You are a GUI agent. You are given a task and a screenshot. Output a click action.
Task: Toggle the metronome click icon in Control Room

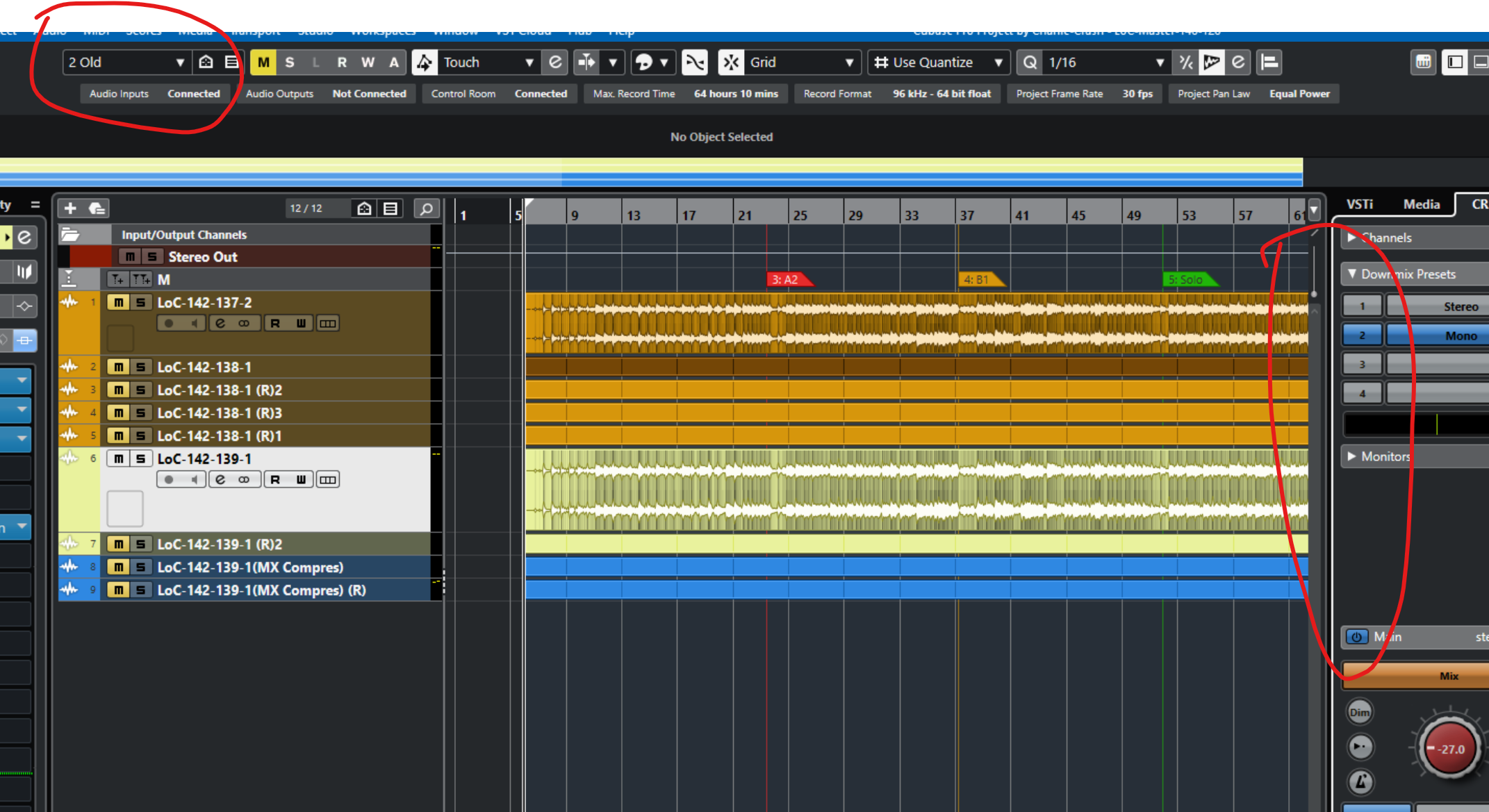click(x=1360, y=782)
